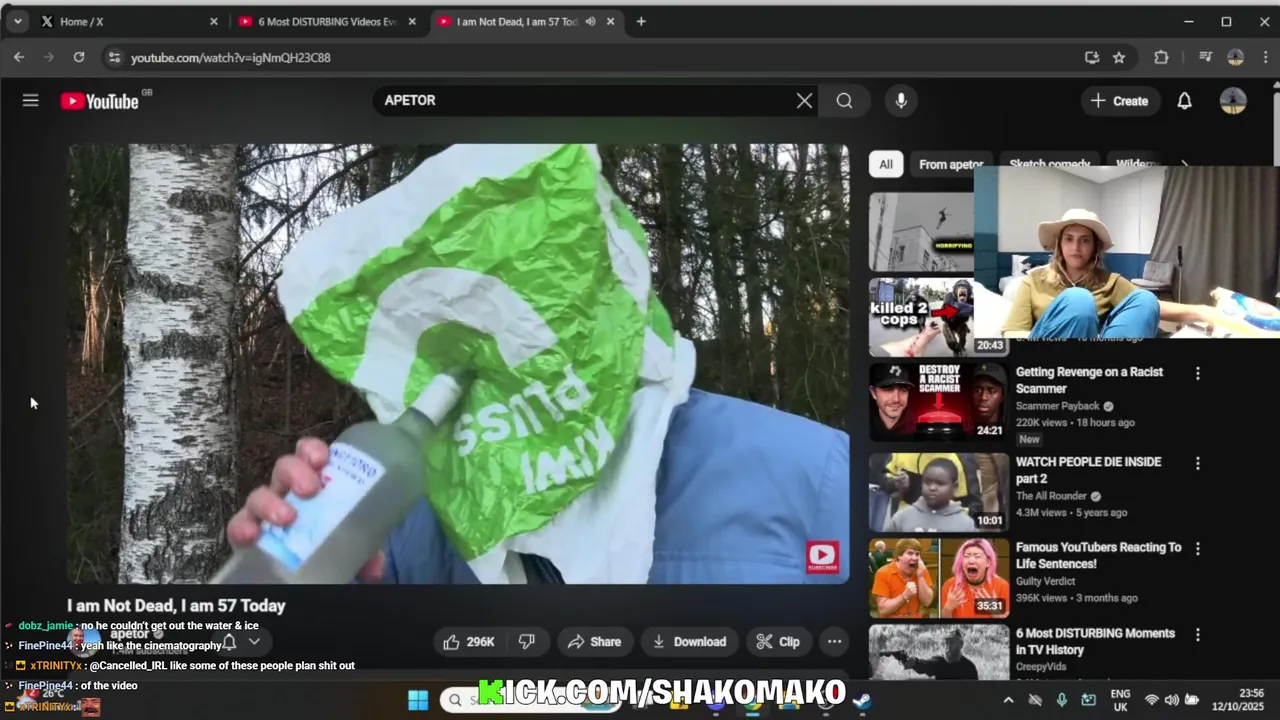Close the Home / X tab
Screen dimensions: 1280x720
pyautogui.click(x=213, y=21)
